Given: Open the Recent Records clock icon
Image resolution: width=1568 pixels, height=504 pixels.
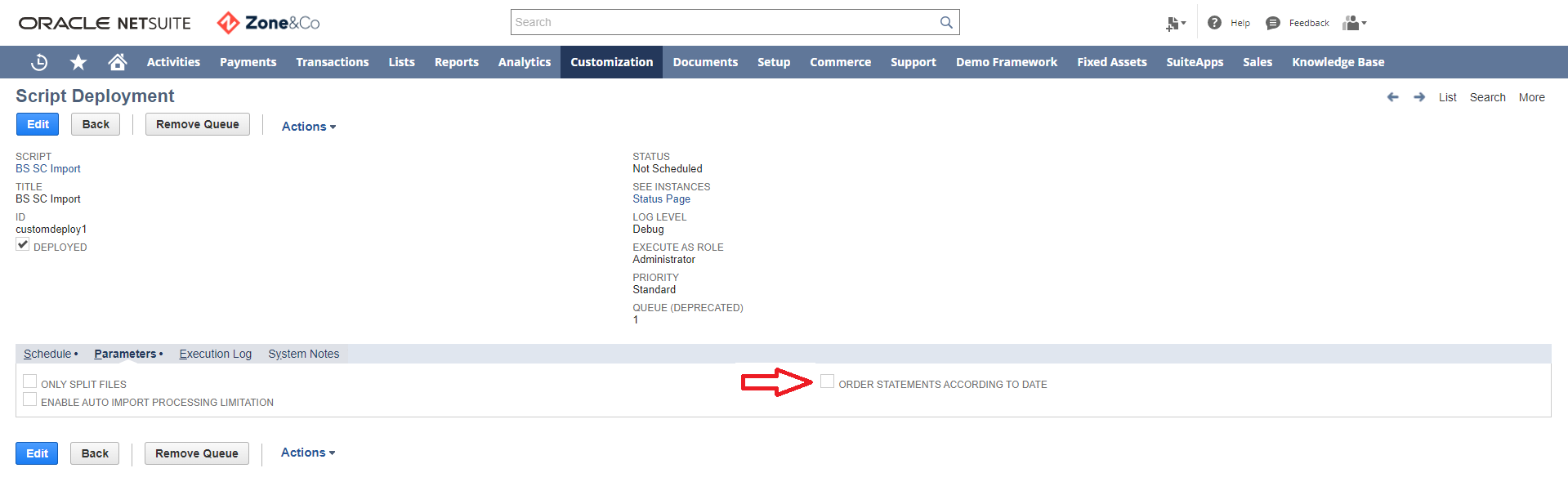Looking at the screenshot, I should pos(39,62).
